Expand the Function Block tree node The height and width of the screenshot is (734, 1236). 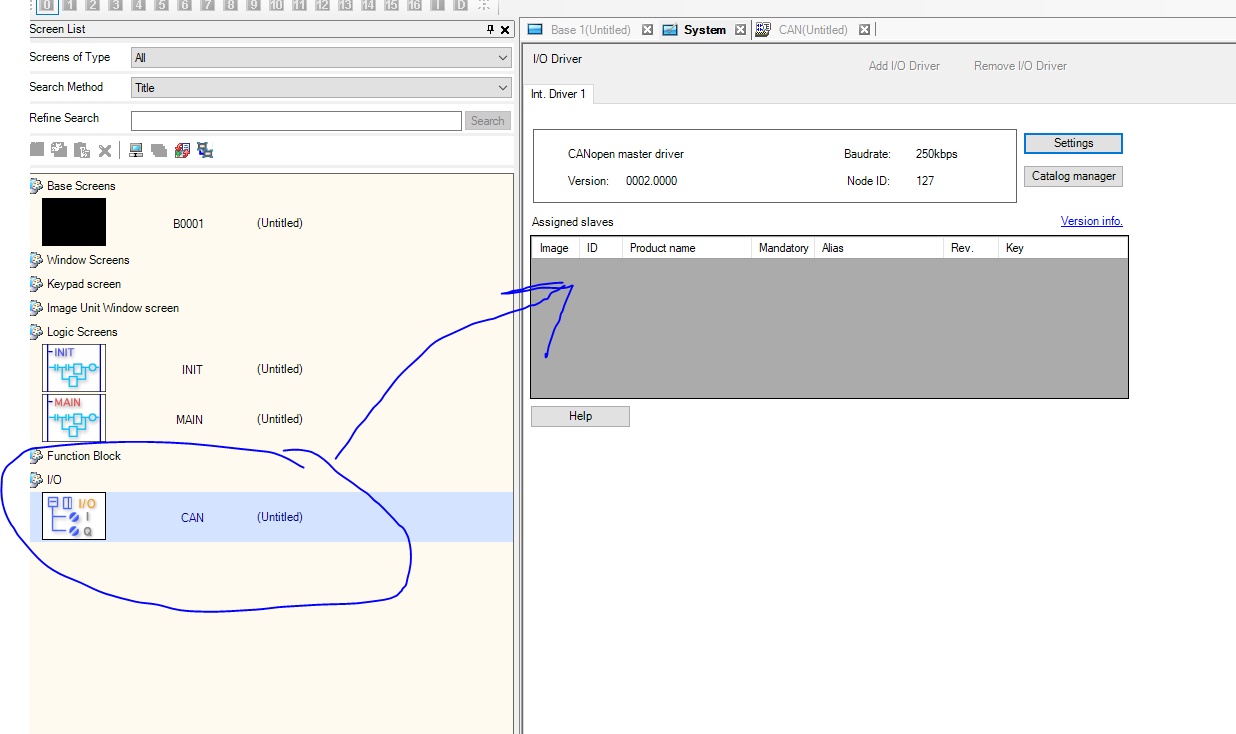pos(37,456)
